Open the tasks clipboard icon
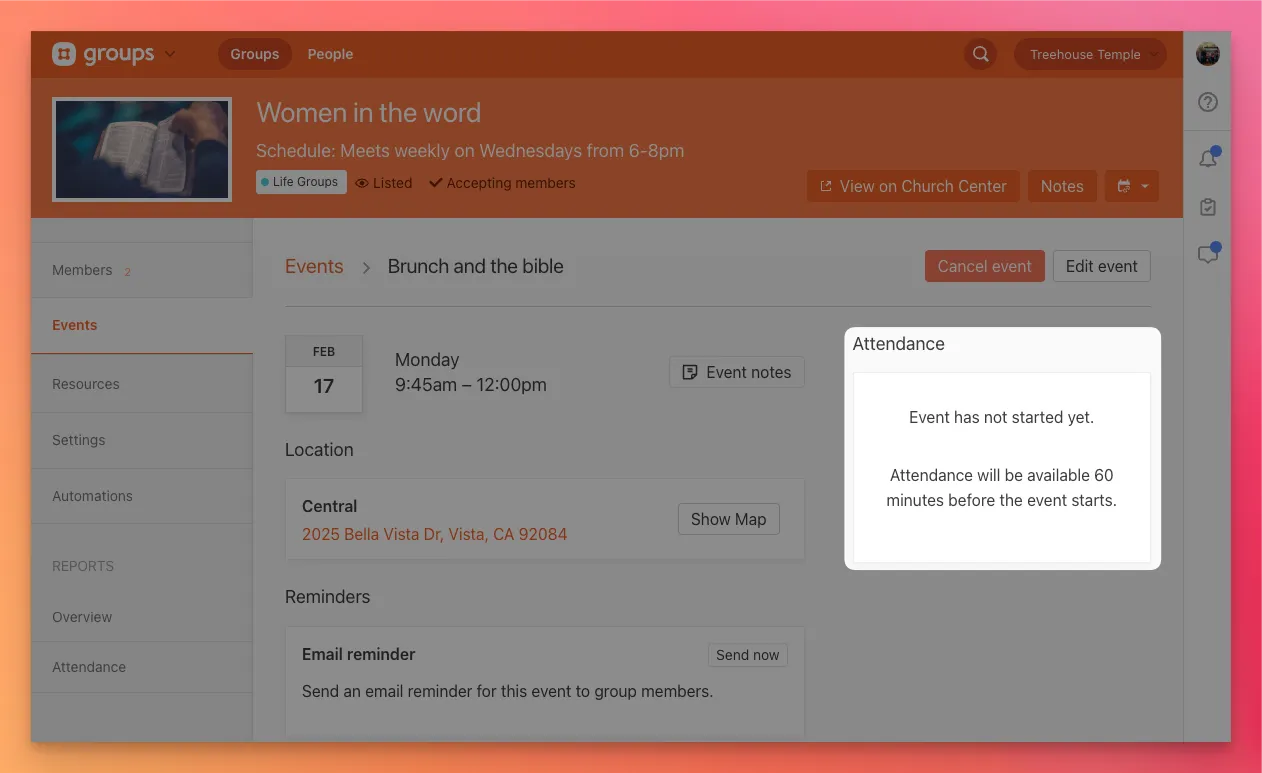 1207,207
